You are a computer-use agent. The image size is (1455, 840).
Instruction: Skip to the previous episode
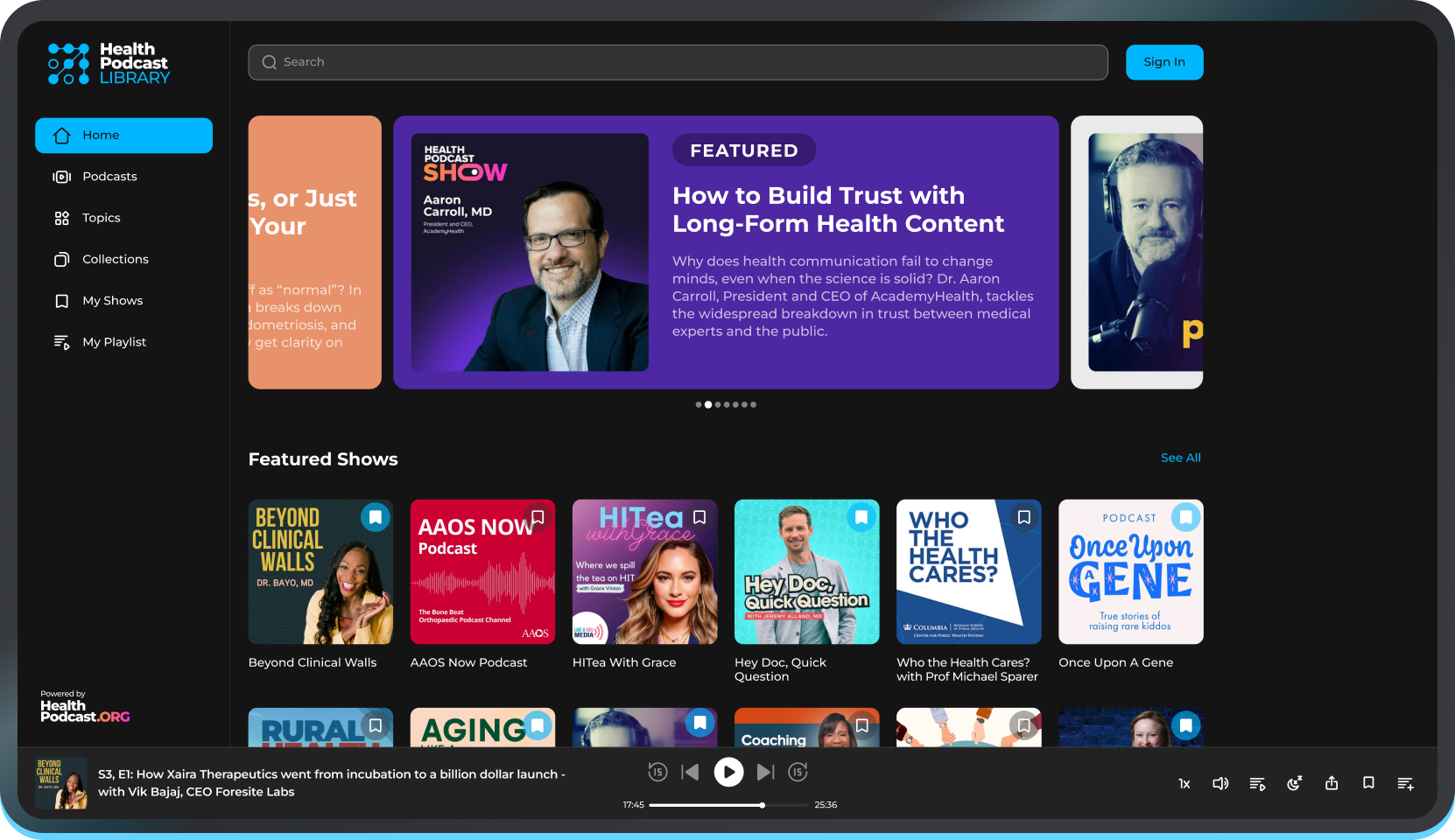[691, 772]
